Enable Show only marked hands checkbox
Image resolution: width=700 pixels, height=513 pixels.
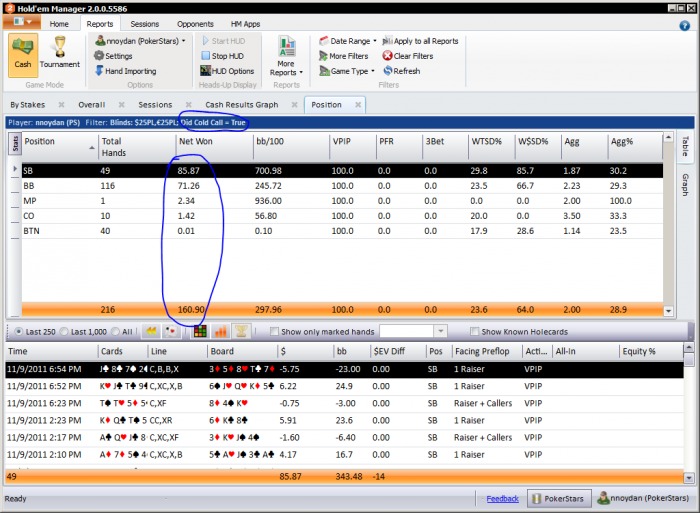[275, 331]
